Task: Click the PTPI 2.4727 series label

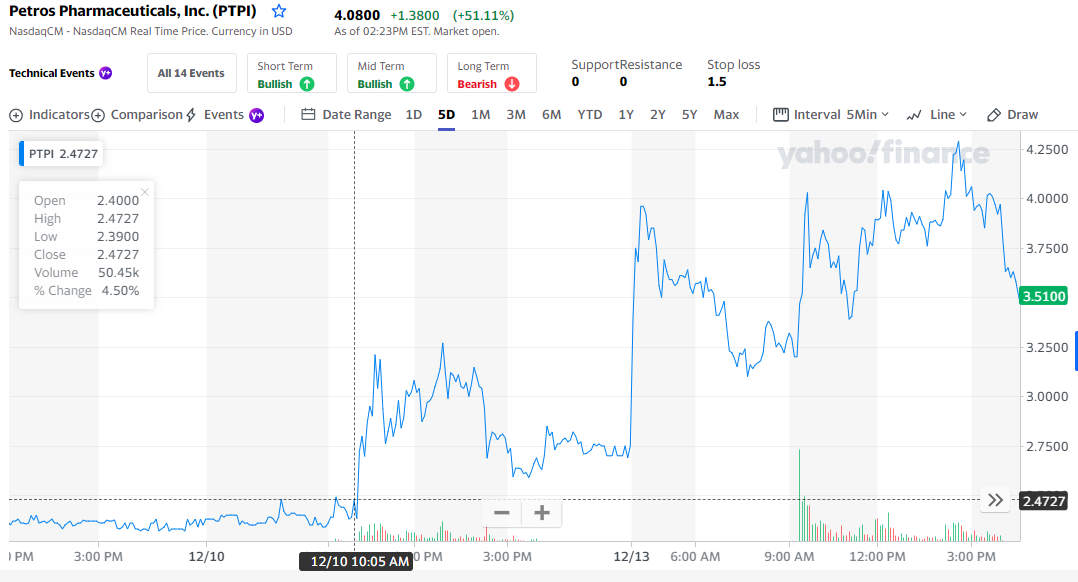Action: [62, 154]
